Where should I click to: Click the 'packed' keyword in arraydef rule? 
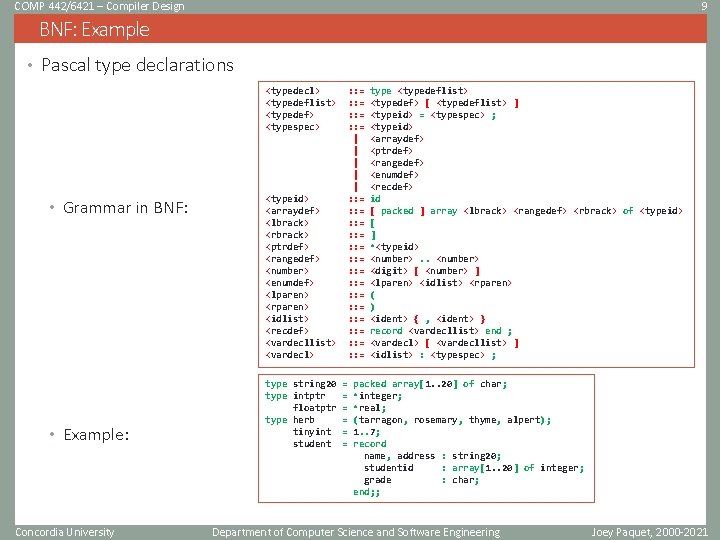pos(397,211)
